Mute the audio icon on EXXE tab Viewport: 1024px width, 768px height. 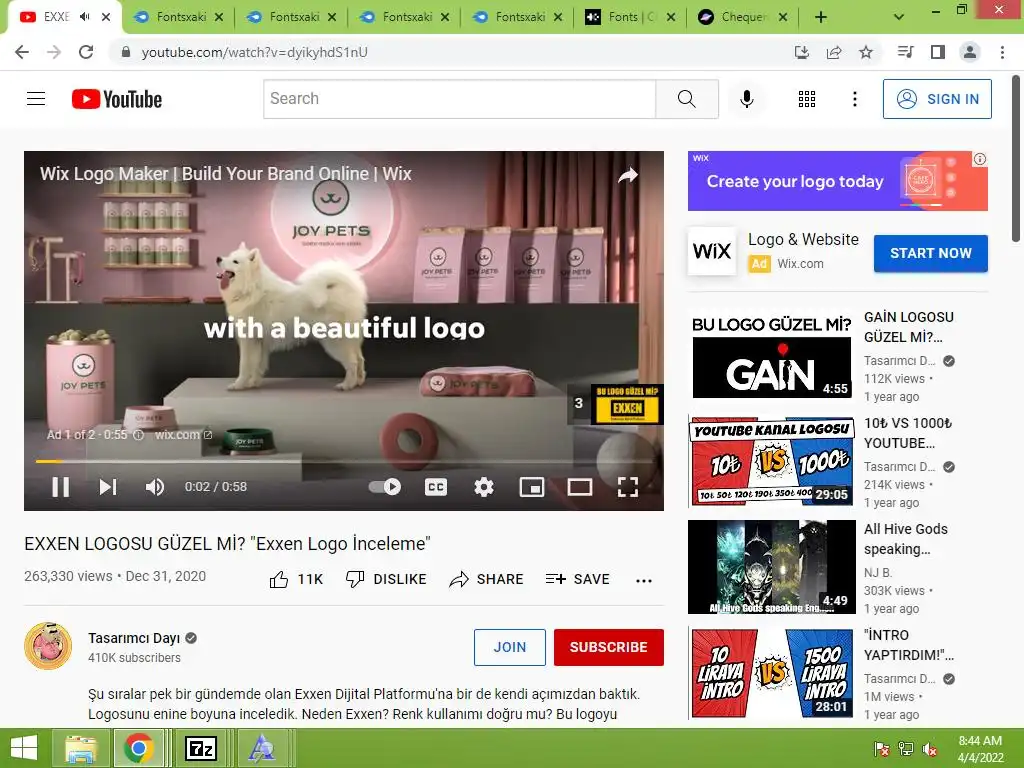[x=84, y=17]
